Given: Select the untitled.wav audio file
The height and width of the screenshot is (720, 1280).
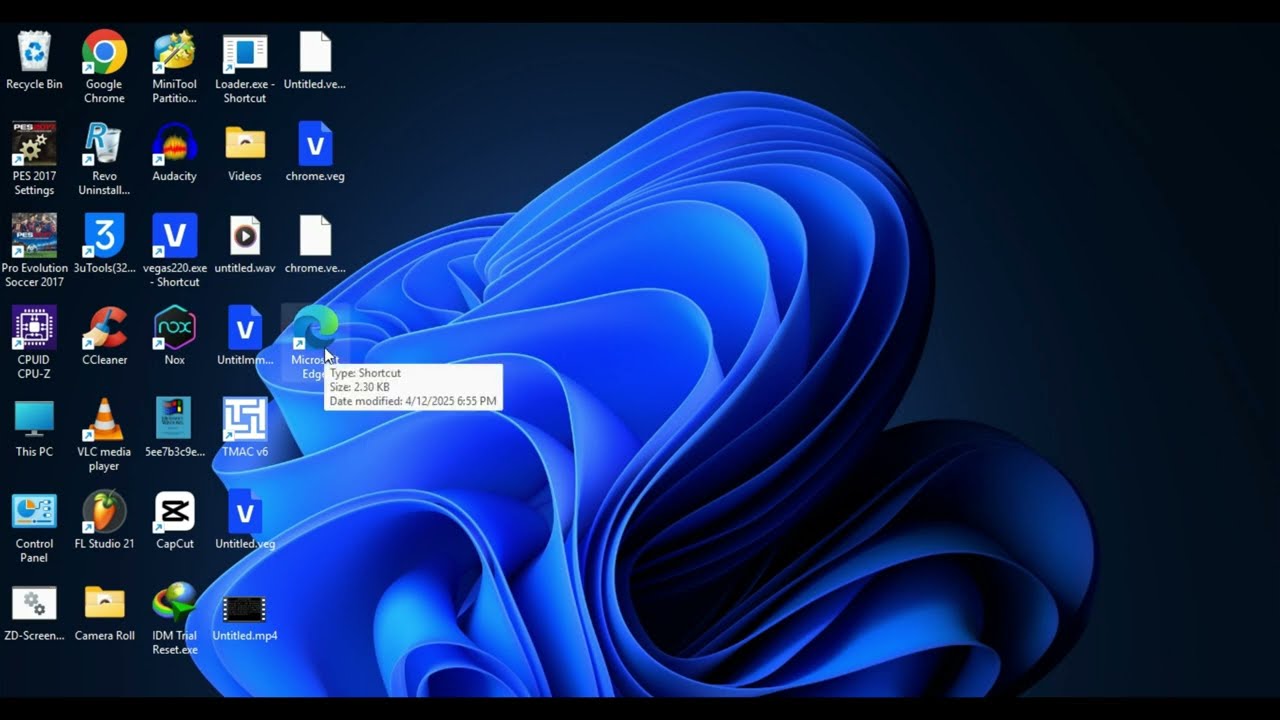Looking at the screenshot, I should (245, 236).
